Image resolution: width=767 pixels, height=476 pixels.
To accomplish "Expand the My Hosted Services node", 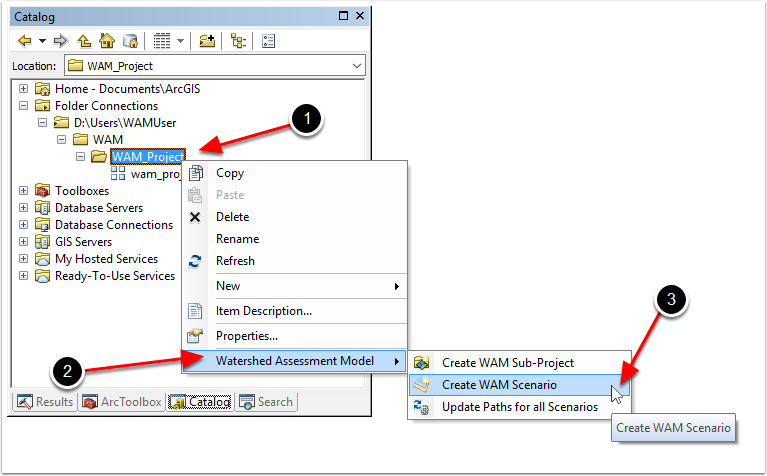I will [x=23, y=258].
